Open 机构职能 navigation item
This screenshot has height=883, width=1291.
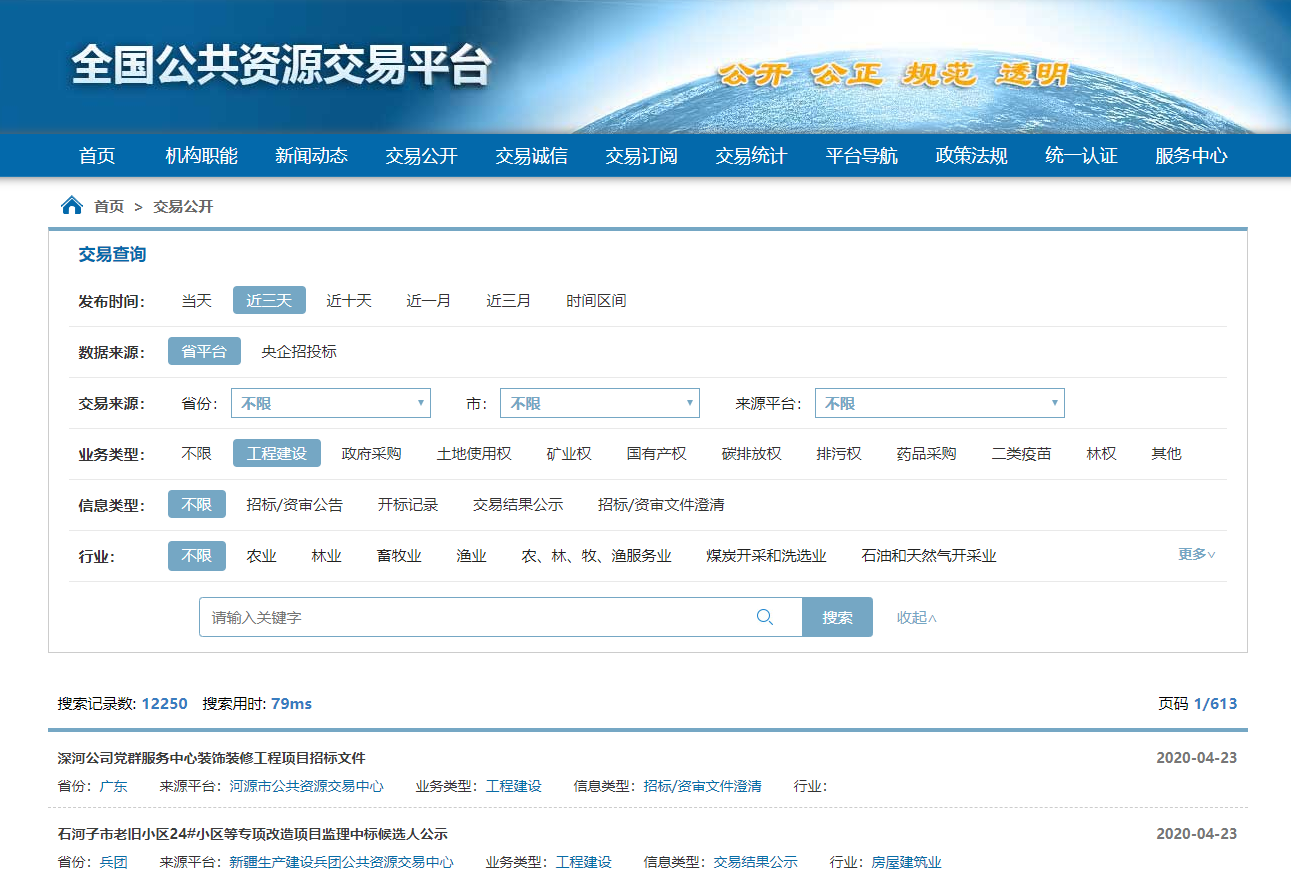click(x=202, y=156)
